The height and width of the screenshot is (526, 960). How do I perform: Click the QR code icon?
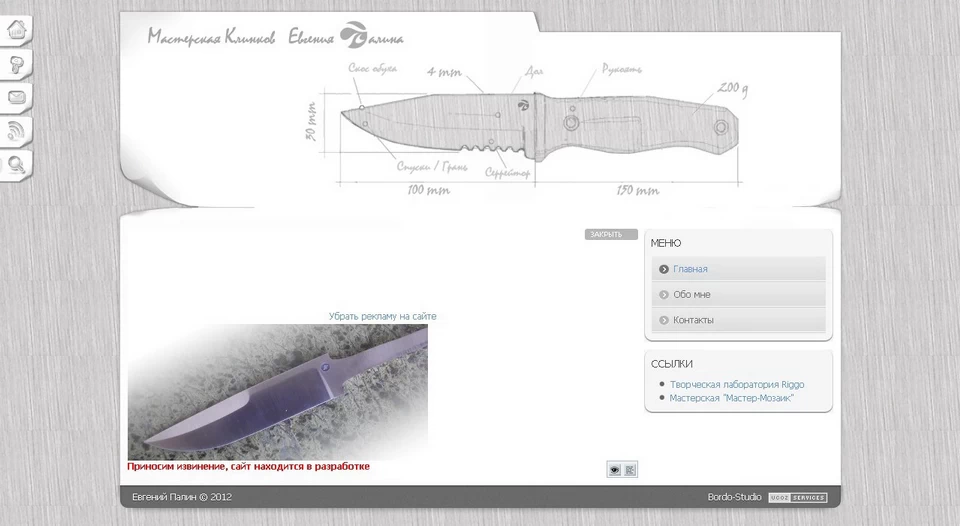[x=630, y=470]
